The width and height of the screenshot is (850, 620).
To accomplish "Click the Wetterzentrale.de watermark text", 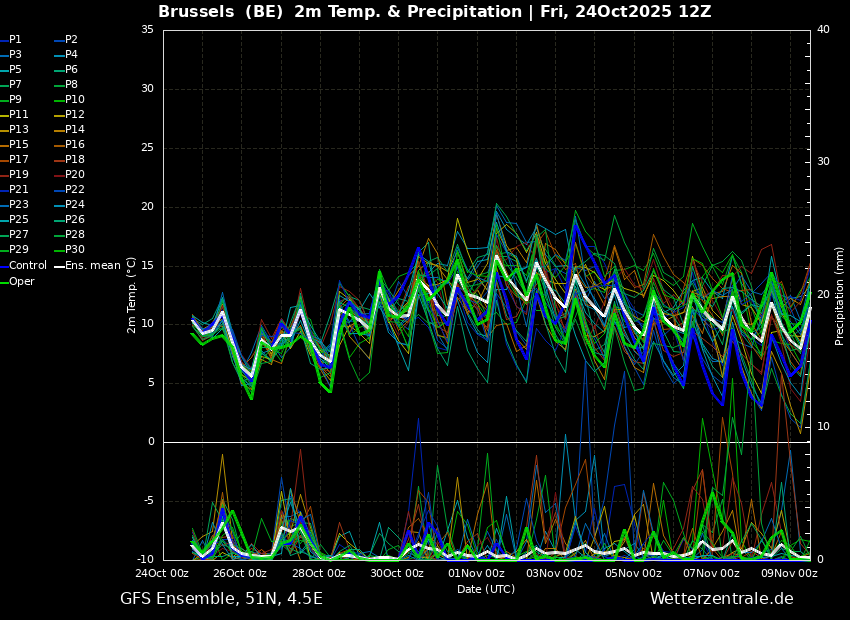I will click(x=722, y=599).
